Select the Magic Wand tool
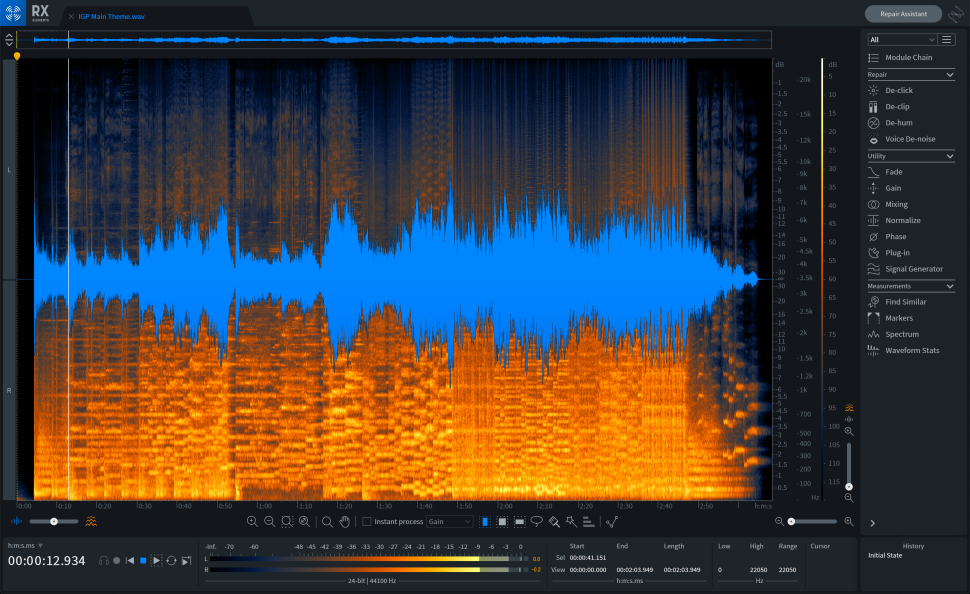Screen dimensions: 970x594 click(x=570, y=521)
